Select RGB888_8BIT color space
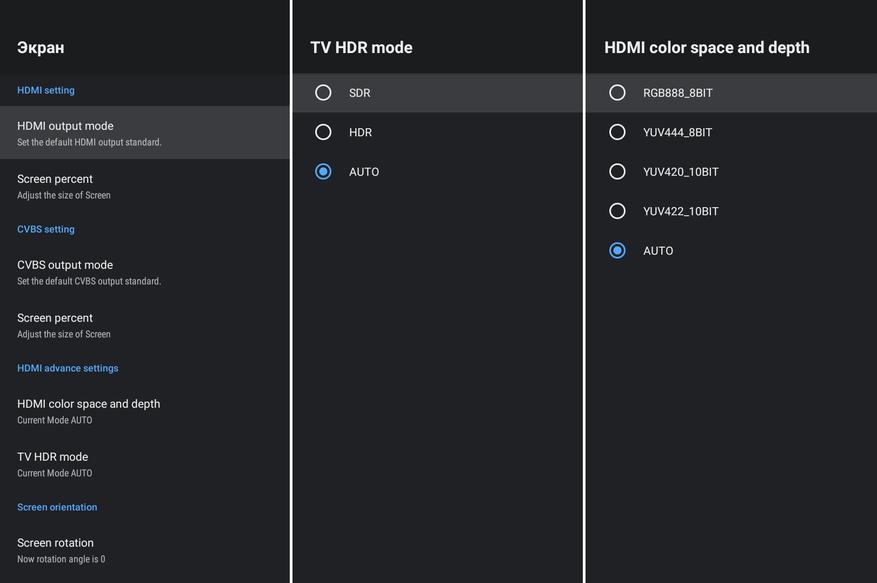Screen dimensions: 877x583 [617, 93]
